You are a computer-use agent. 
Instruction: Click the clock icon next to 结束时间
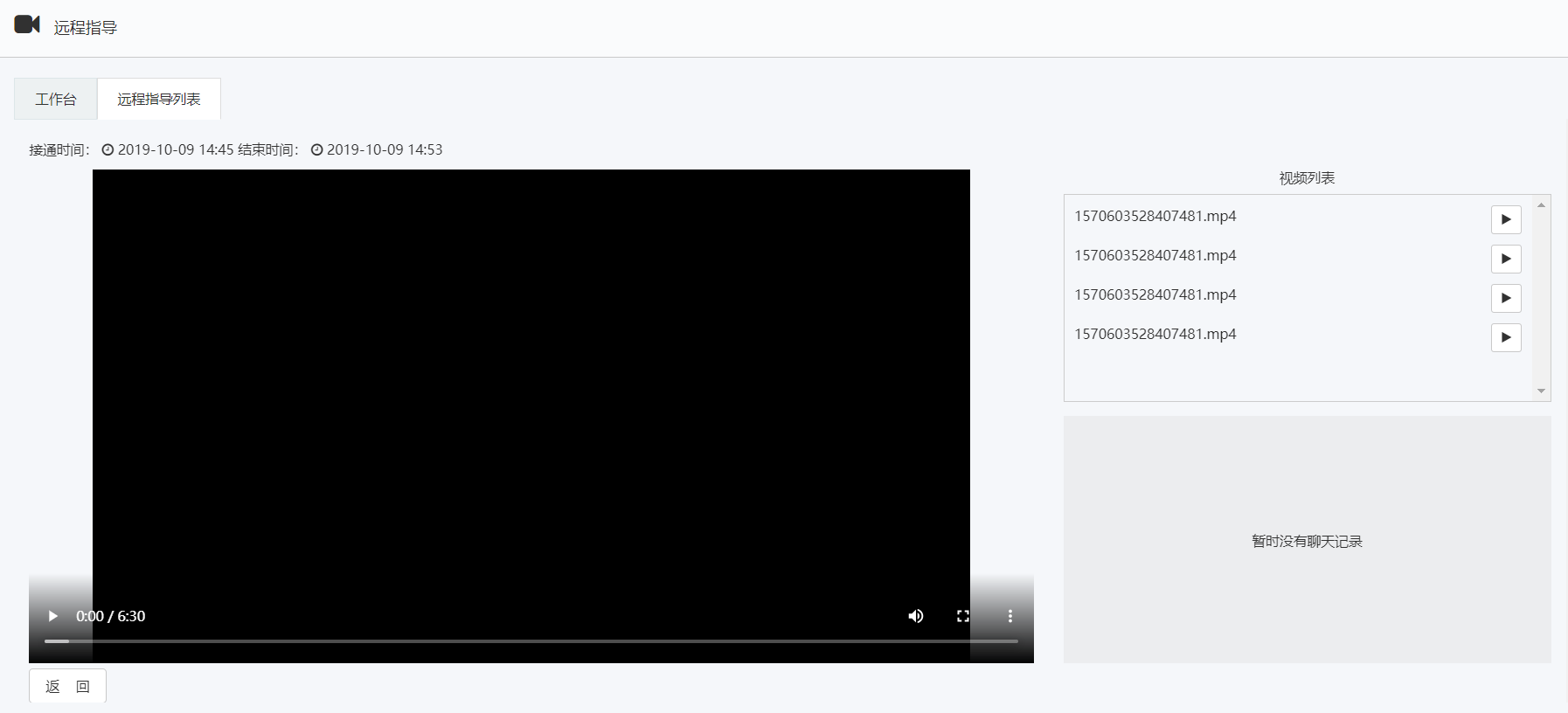(x=316, y=149)
